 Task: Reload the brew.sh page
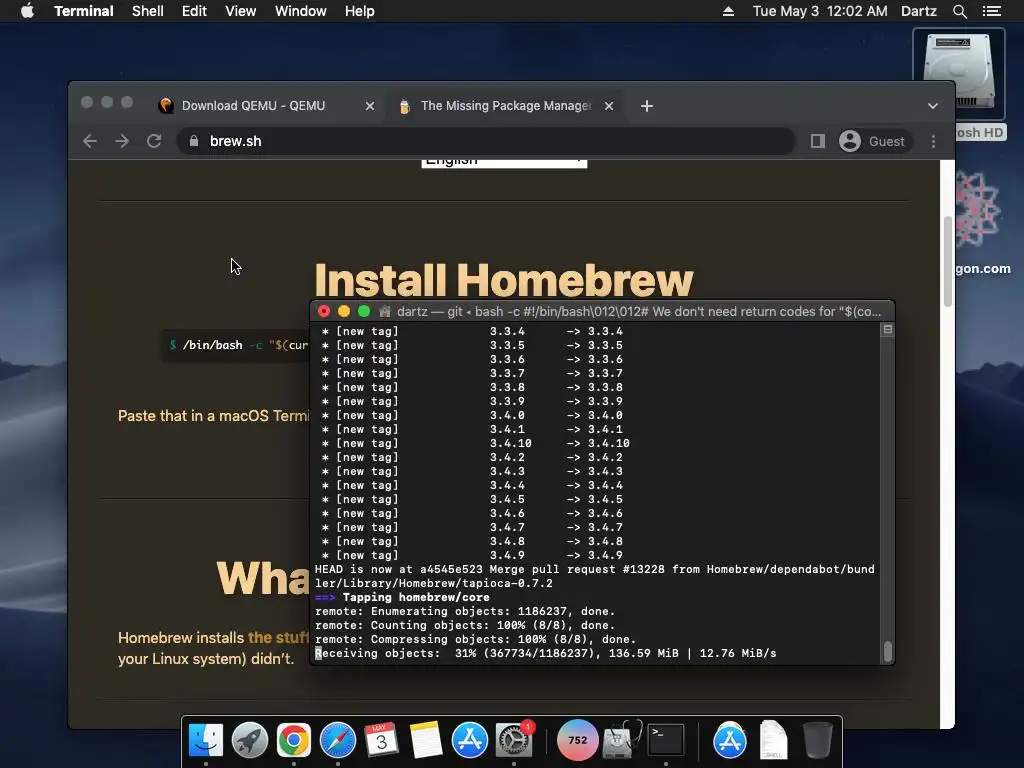coord(154,141)
